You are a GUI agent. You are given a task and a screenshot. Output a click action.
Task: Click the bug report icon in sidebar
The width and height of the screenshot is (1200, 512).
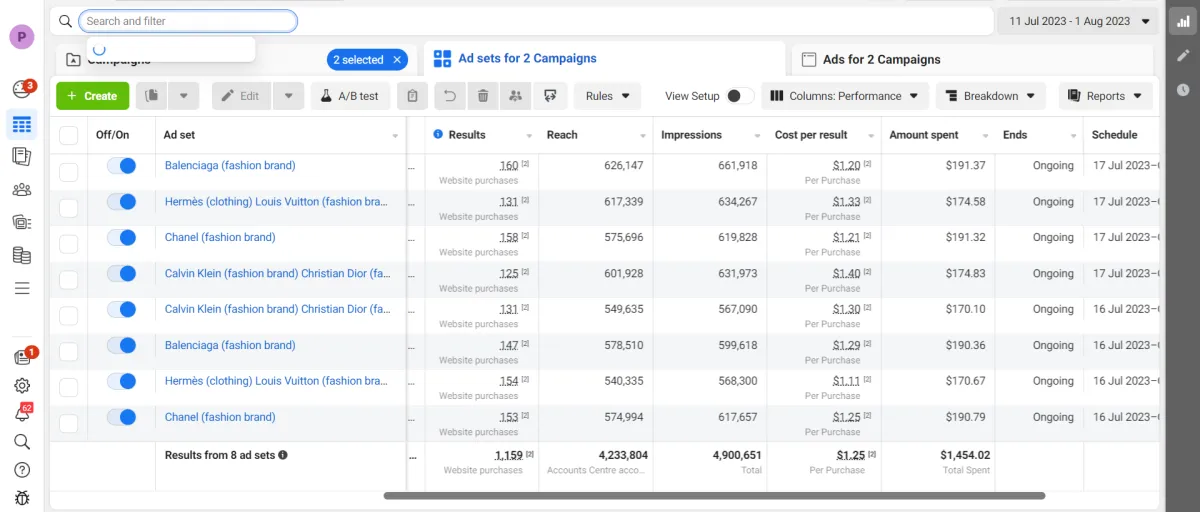22,497
